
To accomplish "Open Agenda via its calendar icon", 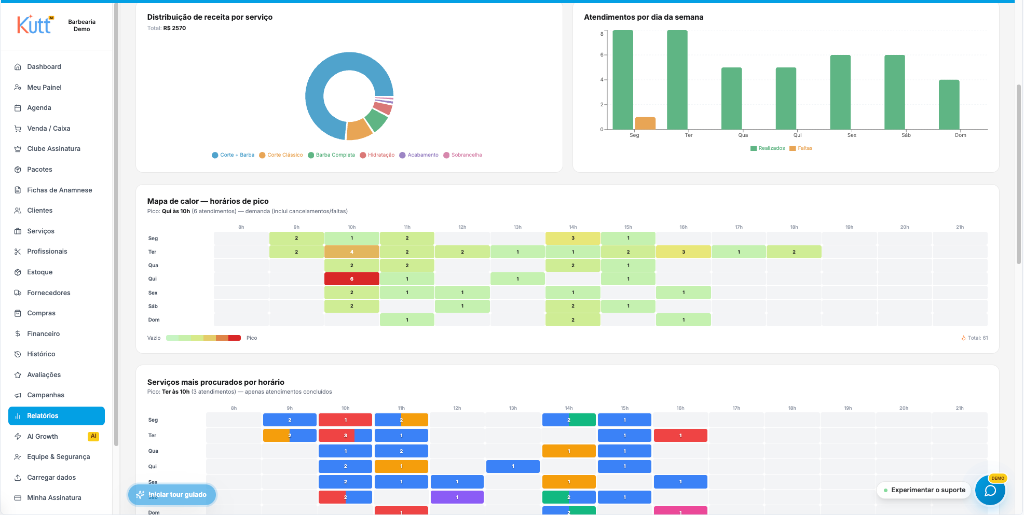I will (18, 108).
